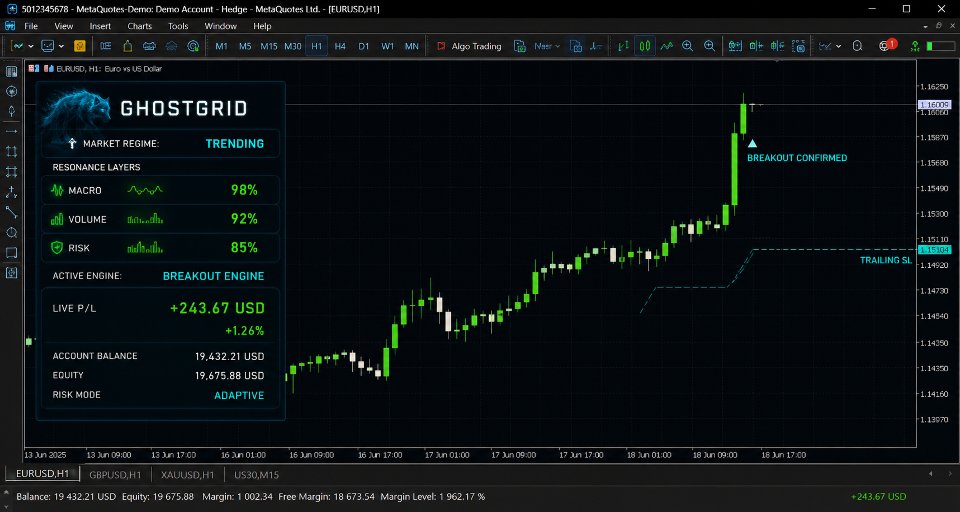Viewport: 960px width, 512px height.
Task: Select the horizontal line drawing tool
Action: tap(11, 131)
